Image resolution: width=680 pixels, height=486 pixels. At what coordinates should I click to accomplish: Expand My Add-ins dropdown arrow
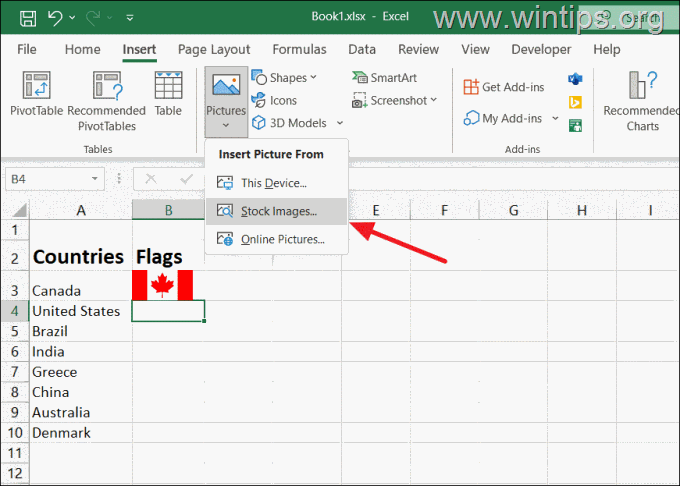click(555, 118)
